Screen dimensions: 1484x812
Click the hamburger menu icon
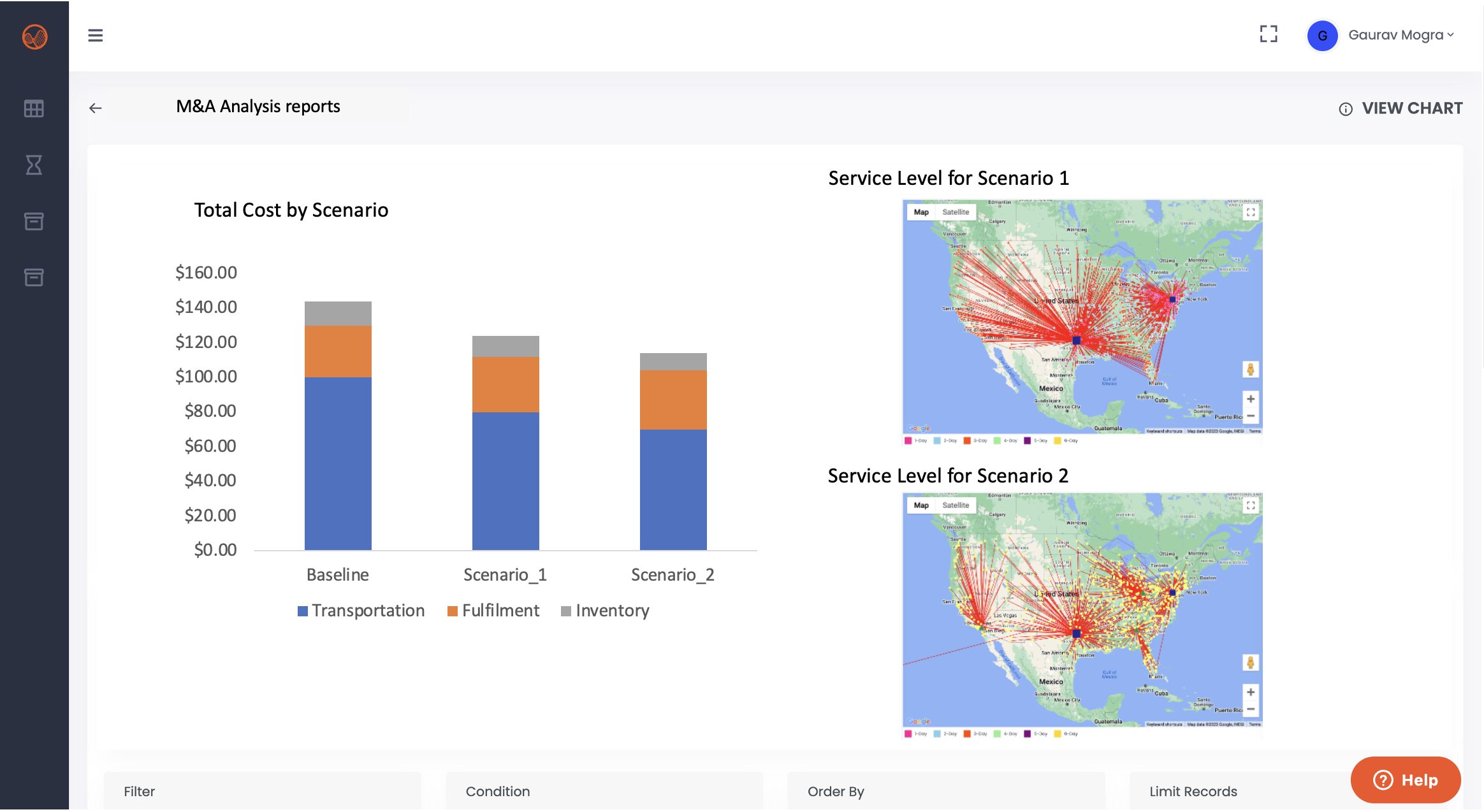[x=96, y=36]
